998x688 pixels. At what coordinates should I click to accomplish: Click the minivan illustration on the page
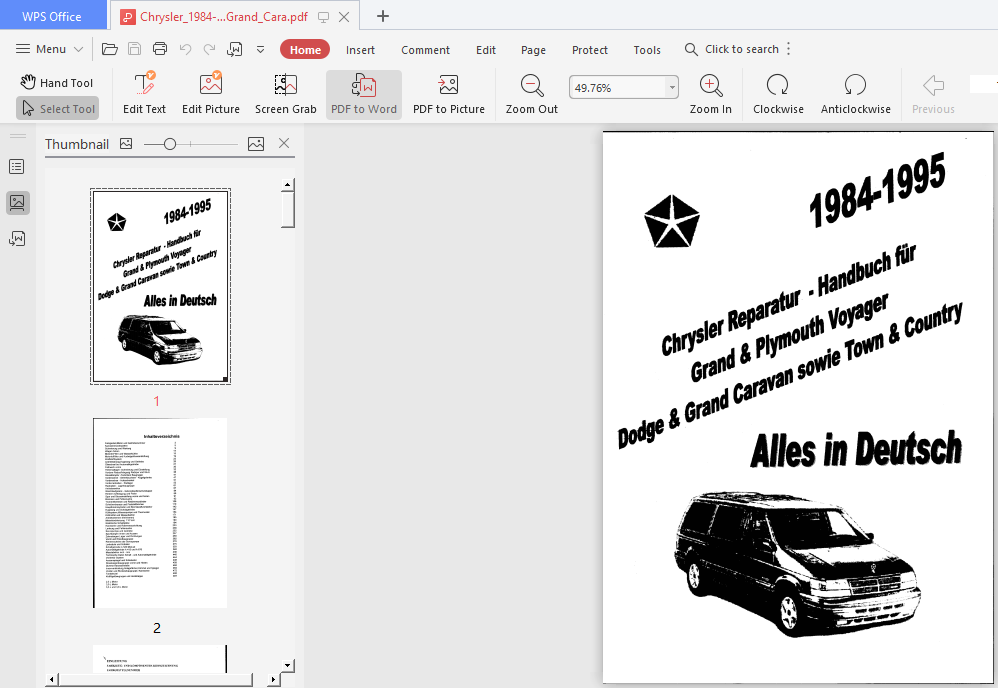[x=797, y=563]
